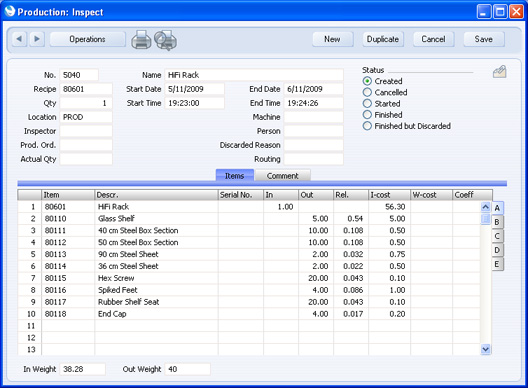Select the 'Rubber Shelf Seat' description cell
528x388 pixels.
(157, 302)
